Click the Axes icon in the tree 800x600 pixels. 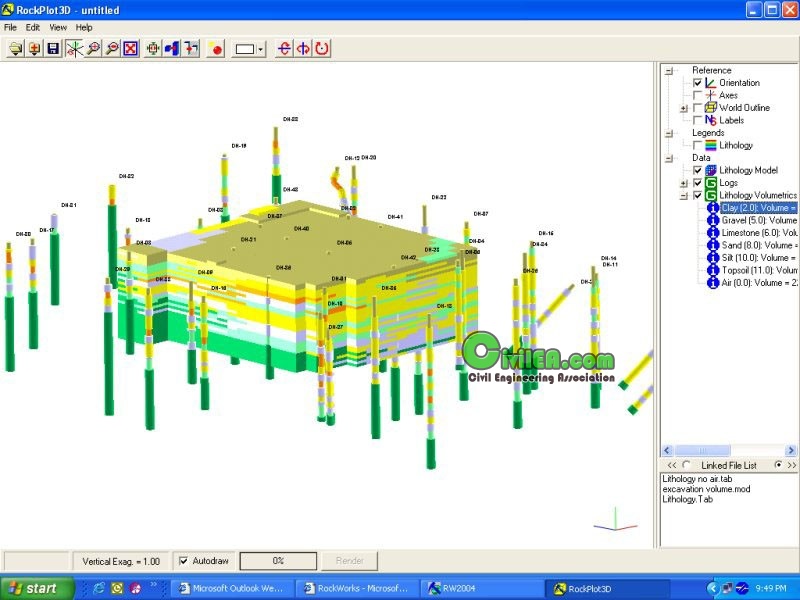click(x=711, y=95)
